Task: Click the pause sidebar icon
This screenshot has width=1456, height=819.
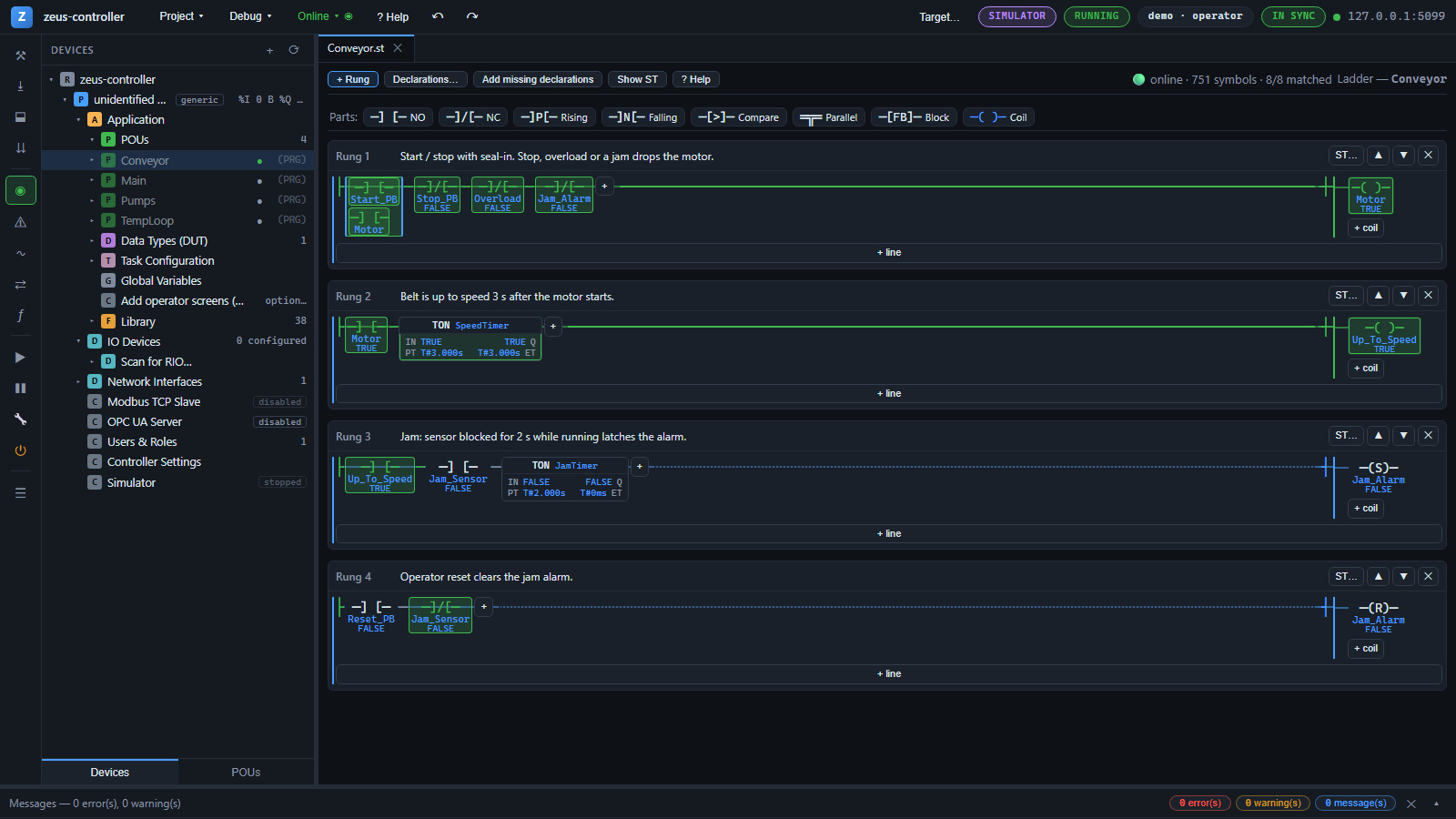Action: pos(20,388)
